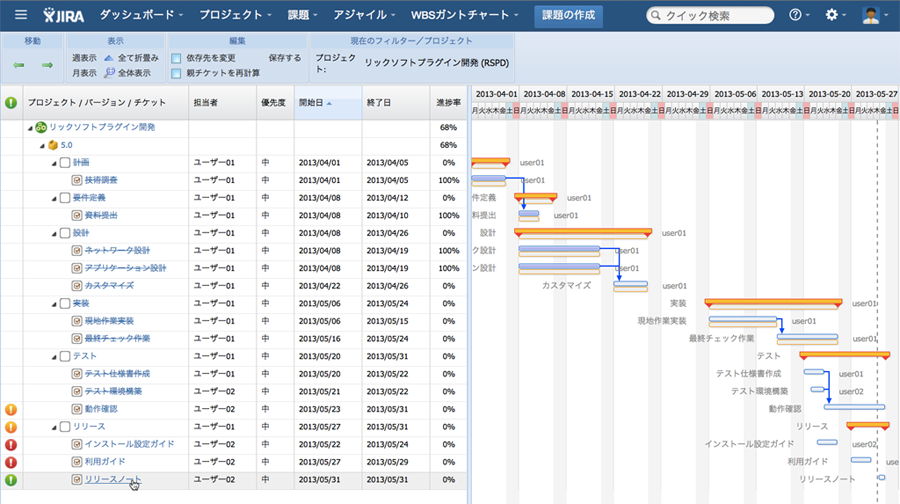Screen dimensions: 900x504
Task: Click the 進捗率 column header
Action: (448, 103)
